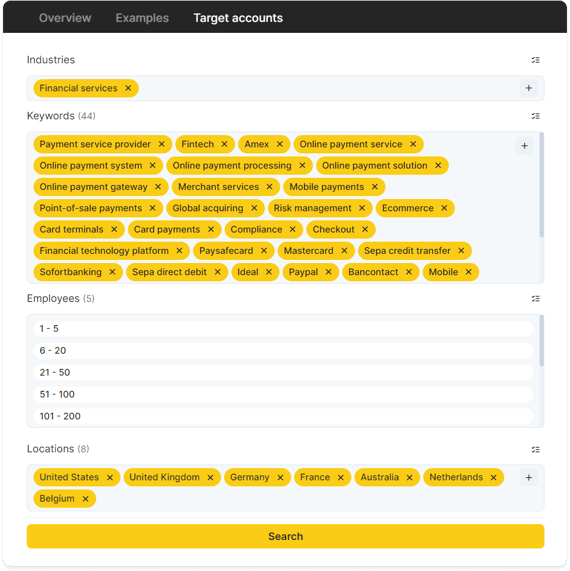
Task: Add a new keyword with plus button
Action: point(524,146)
